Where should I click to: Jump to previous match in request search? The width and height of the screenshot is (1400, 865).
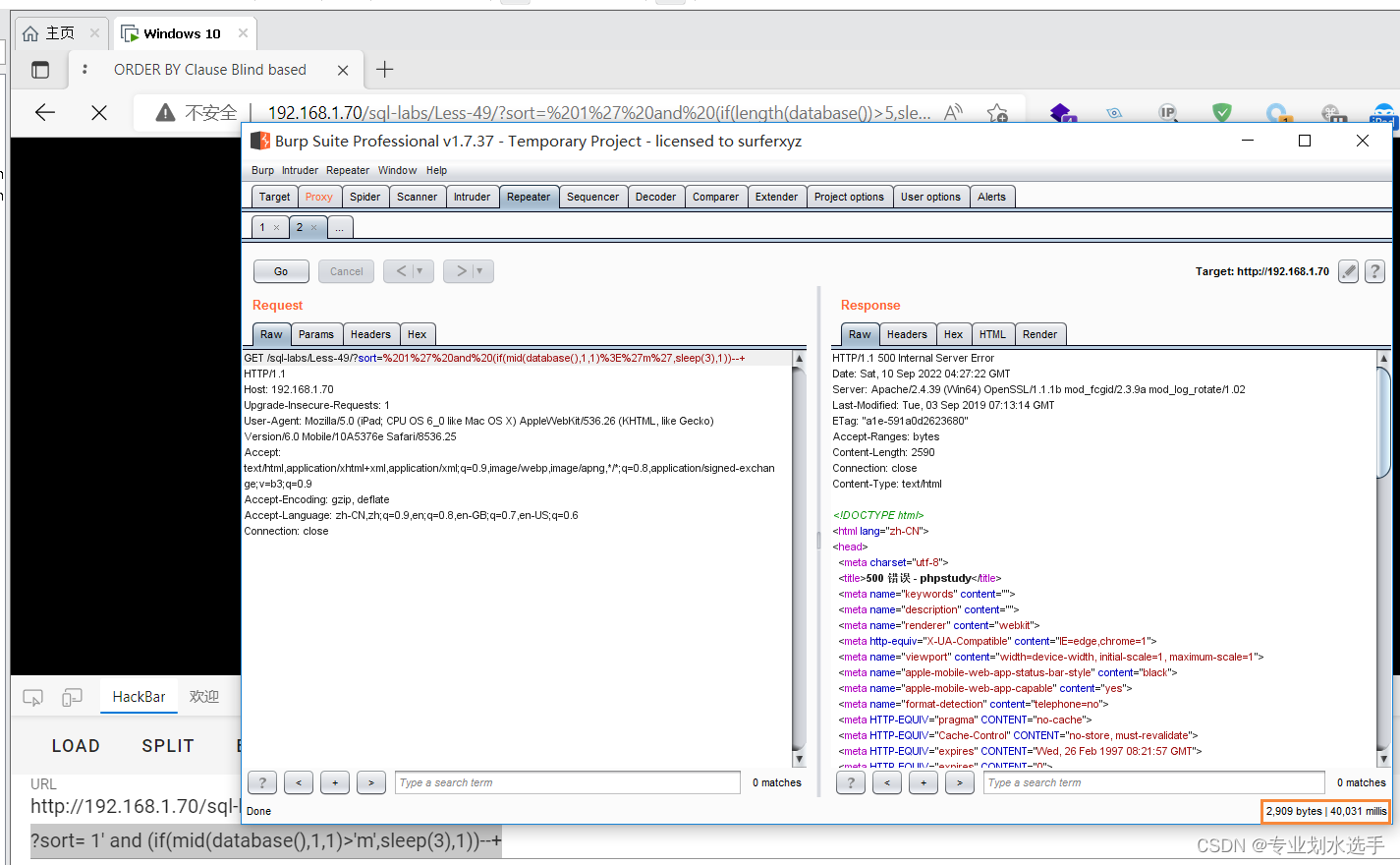299,782
